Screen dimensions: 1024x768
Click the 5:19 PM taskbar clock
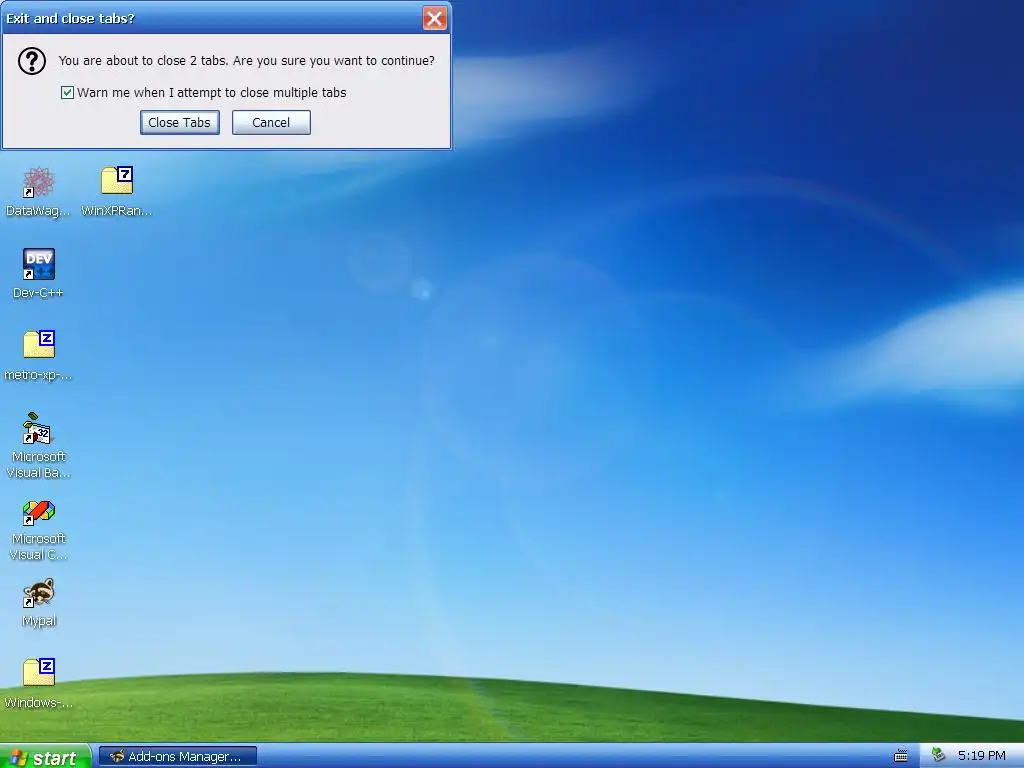point(981,756)
